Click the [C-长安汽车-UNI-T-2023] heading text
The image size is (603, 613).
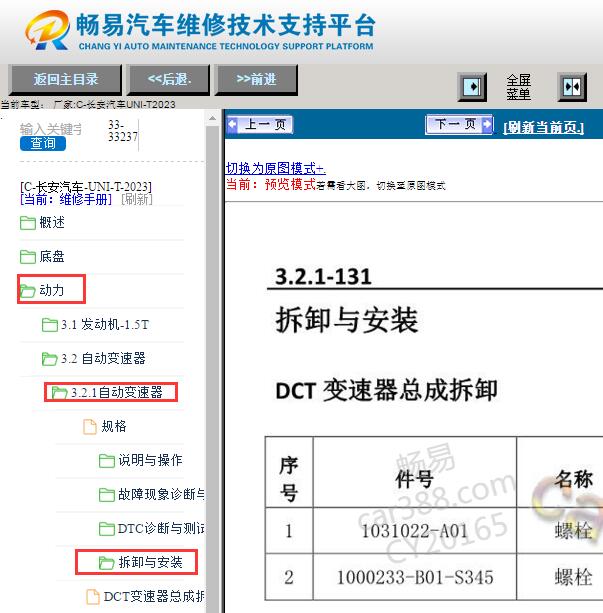point(86,186)
